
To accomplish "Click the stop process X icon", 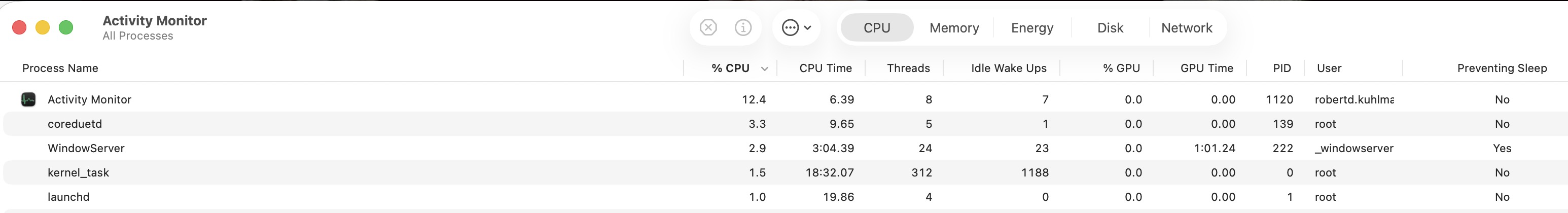I will [708, 27].
